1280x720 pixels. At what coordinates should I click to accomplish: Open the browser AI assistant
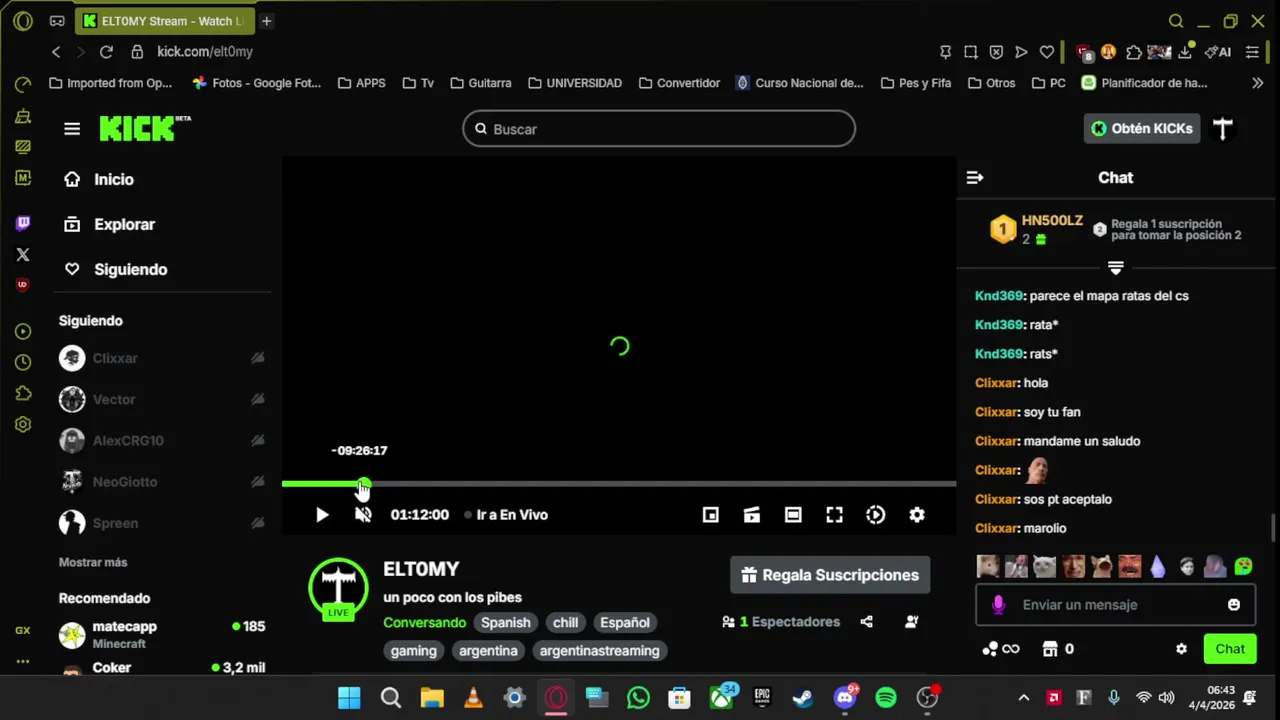(1218, 52)
